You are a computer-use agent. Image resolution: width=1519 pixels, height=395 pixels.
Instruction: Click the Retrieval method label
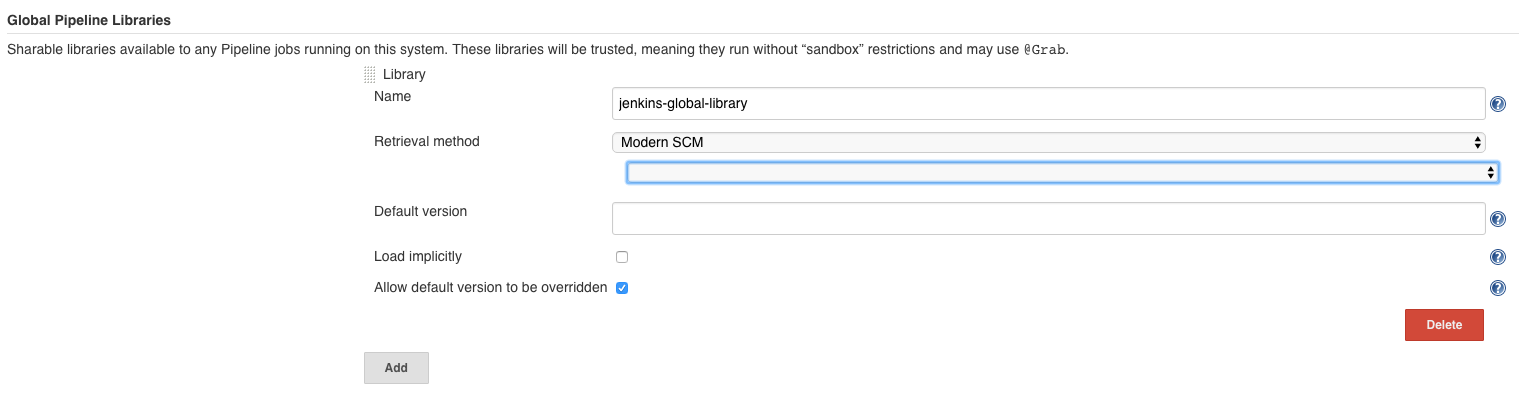[x=427, y=142]
